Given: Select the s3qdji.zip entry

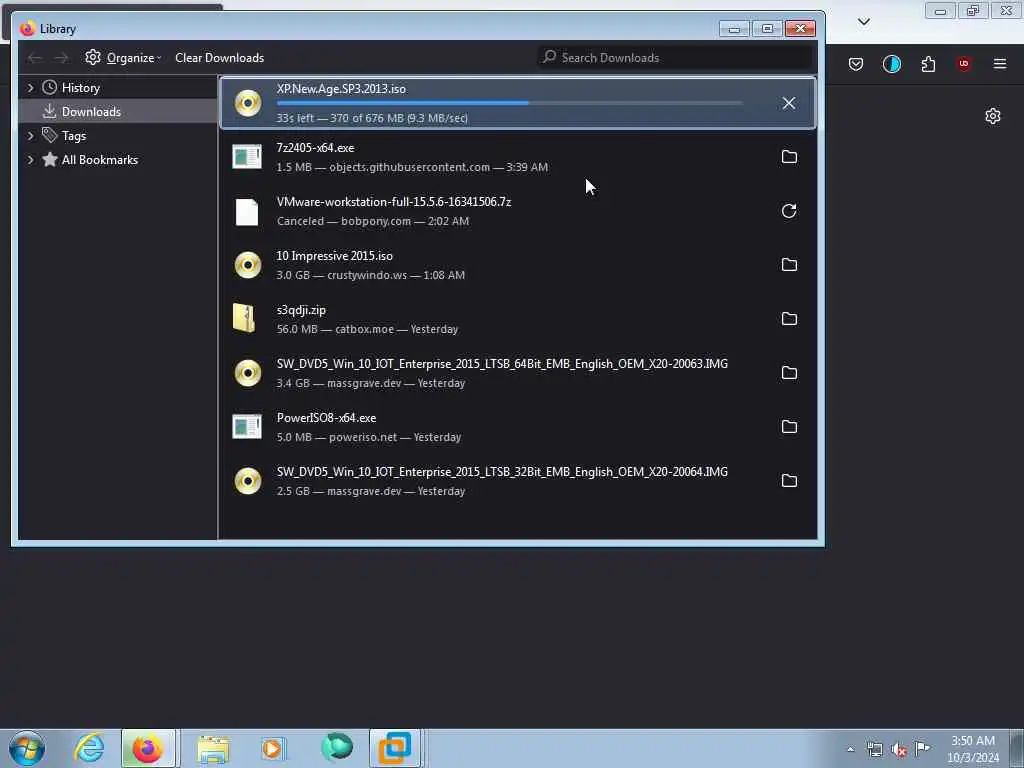Looking at the screenshot, I should coord(518,319).
